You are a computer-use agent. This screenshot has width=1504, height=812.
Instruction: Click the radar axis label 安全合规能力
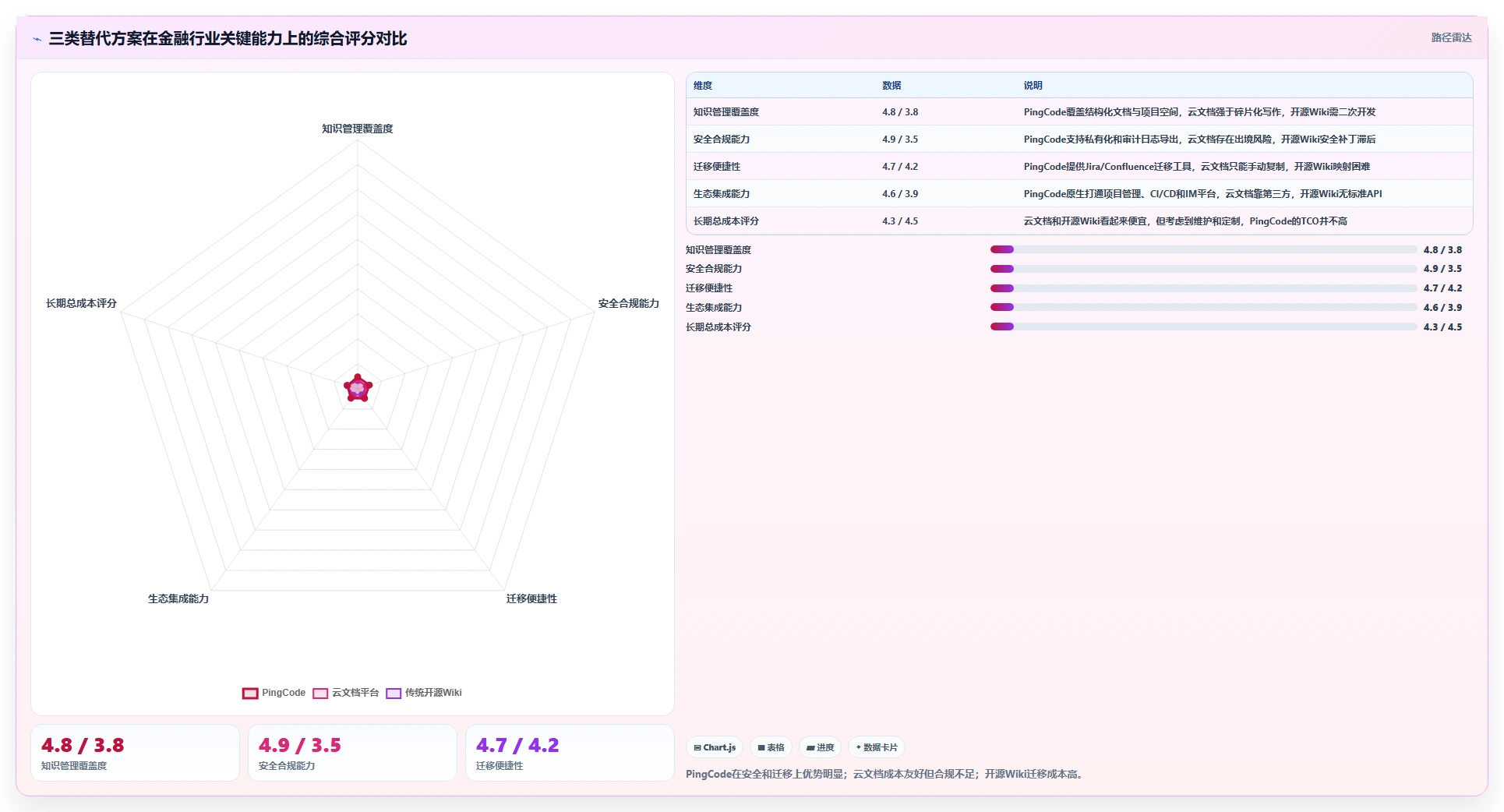pyautogui.click(x=629, y=303)
